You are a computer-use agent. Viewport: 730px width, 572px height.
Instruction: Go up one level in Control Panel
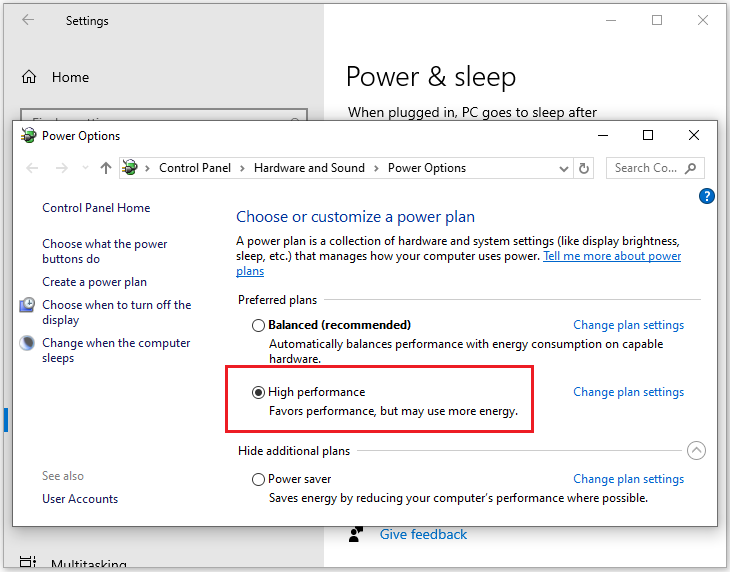(x=106, y=168)
